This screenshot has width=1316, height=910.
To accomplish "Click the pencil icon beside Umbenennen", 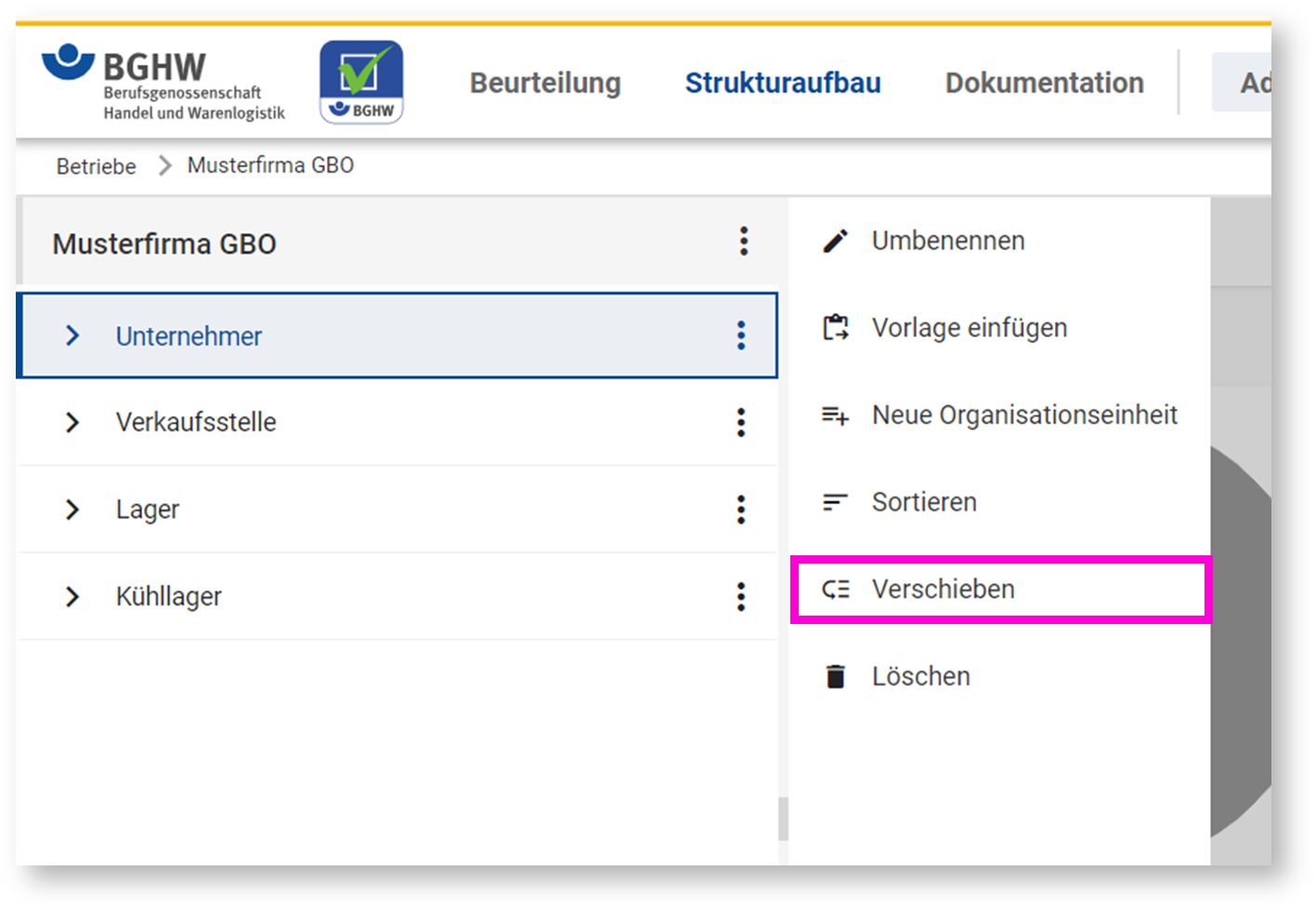I will pos(835,241).
